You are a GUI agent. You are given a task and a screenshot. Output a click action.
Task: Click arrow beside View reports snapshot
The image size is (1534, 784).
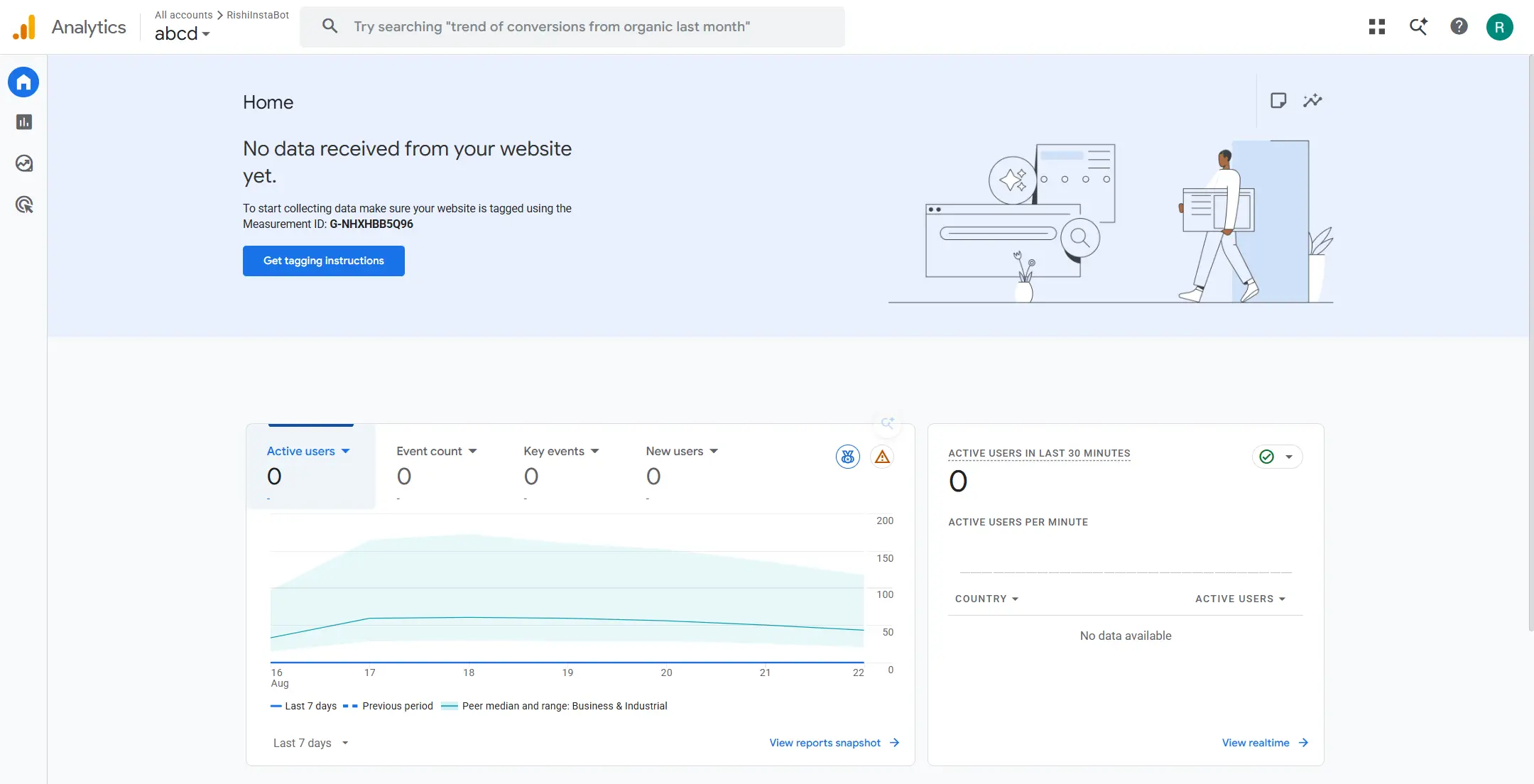tap(895, 743)
